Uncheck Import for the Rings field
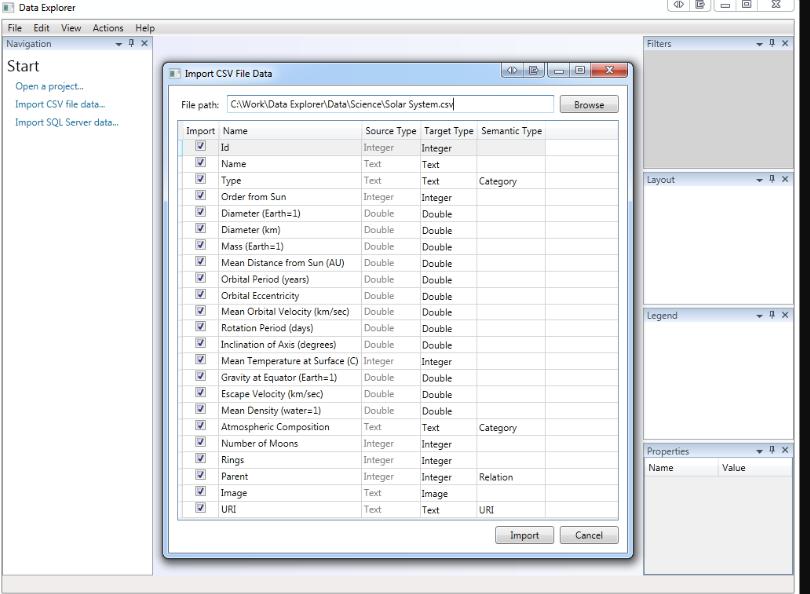 click(x=200, y=460)
